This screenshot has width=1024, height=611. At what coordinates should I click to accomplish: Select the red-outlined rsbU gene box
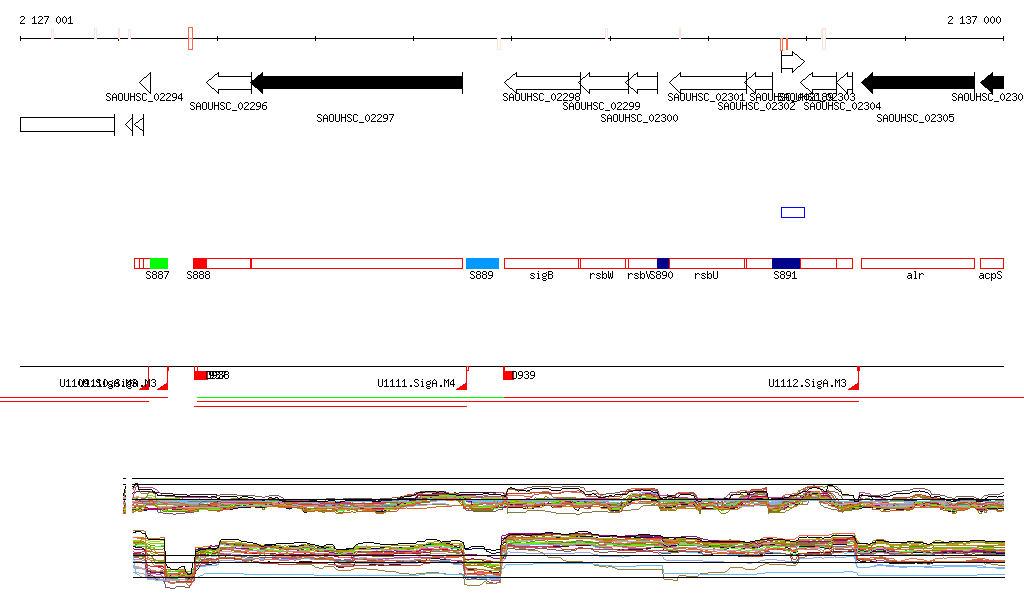(707, 264)
